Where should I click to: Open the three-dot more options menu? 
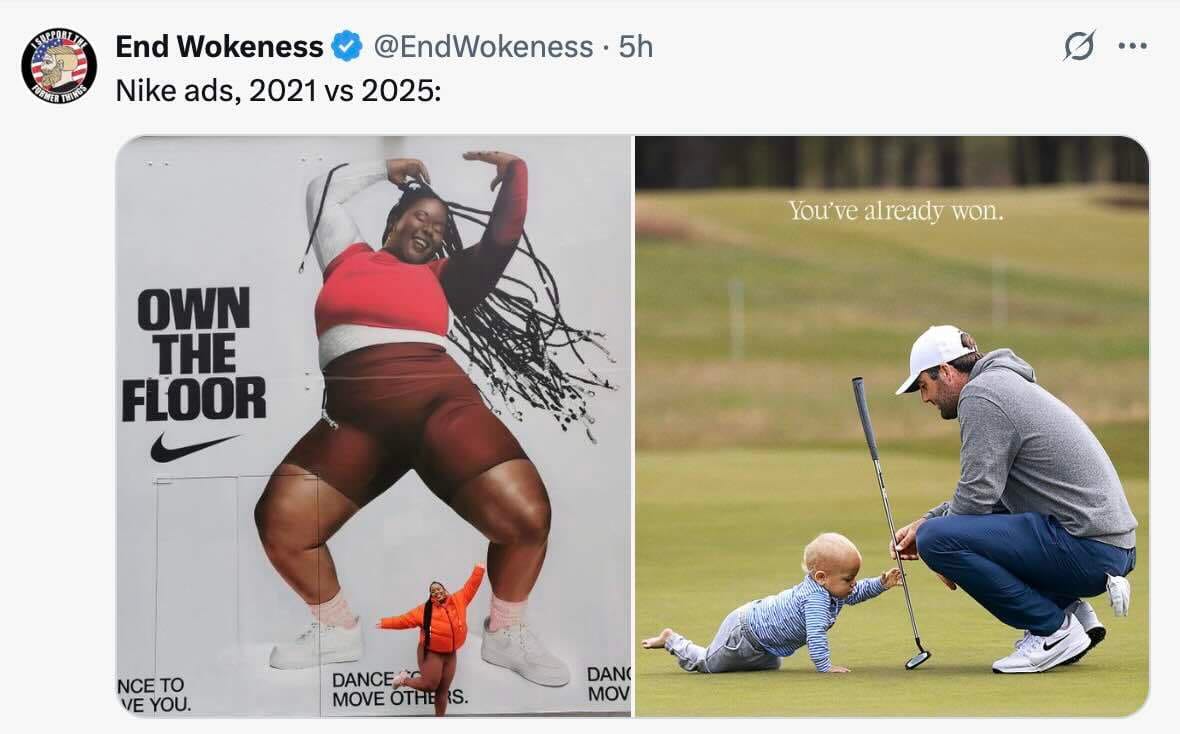point(1133,46)
